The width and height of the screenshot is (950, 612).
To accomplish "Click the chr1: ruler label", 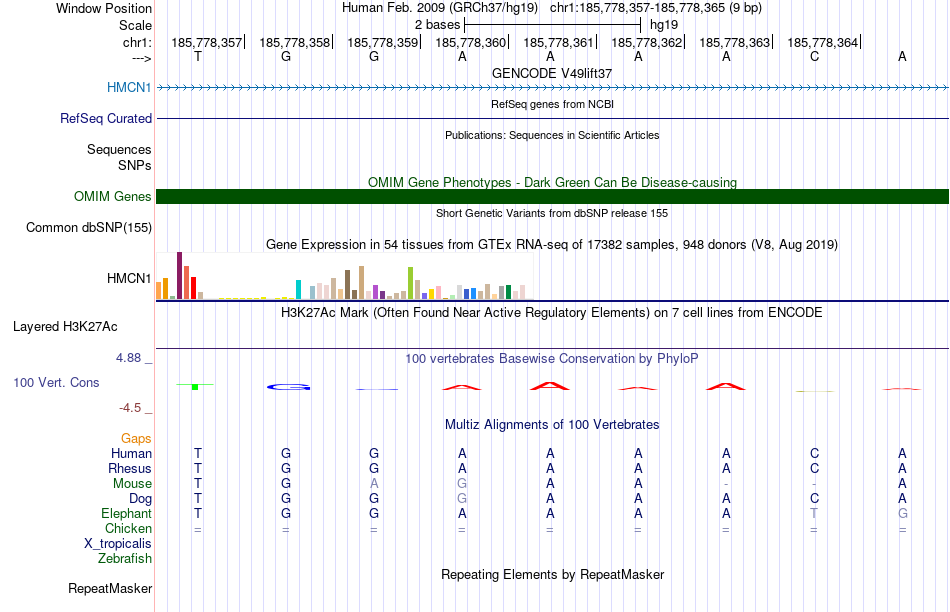I will [138, 42].
